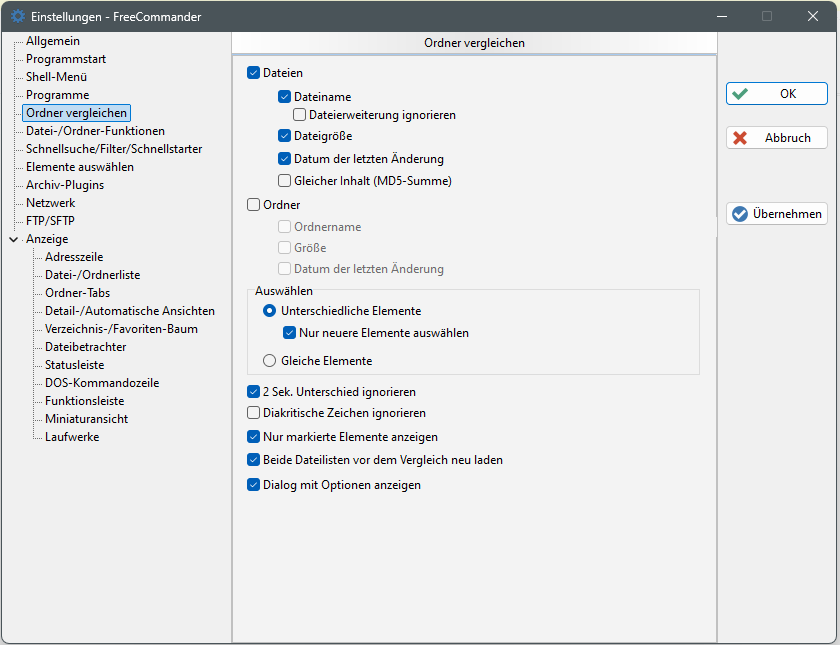This screenshot has height=645, width=840.
Task: Open the Allgemein settings category
Action: pyautogui.click(x=53, y=41)
